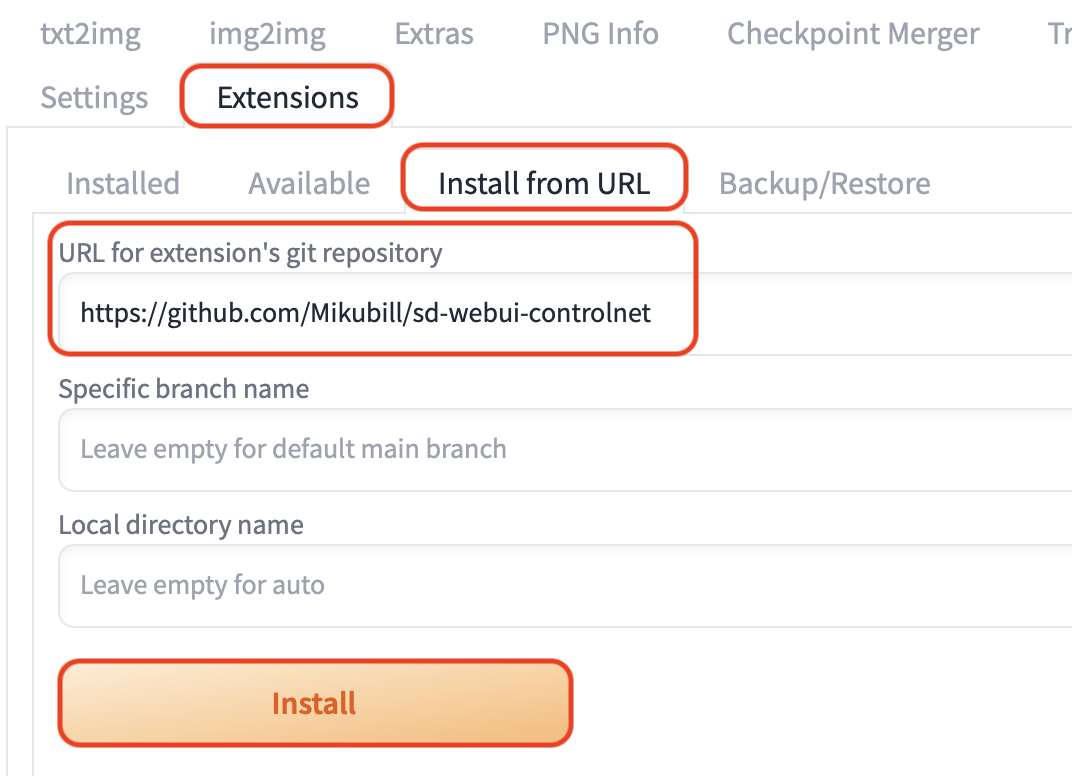Select the PNG Info tab
This screenshot has height=776, width=1072.
tap(600, 34)
